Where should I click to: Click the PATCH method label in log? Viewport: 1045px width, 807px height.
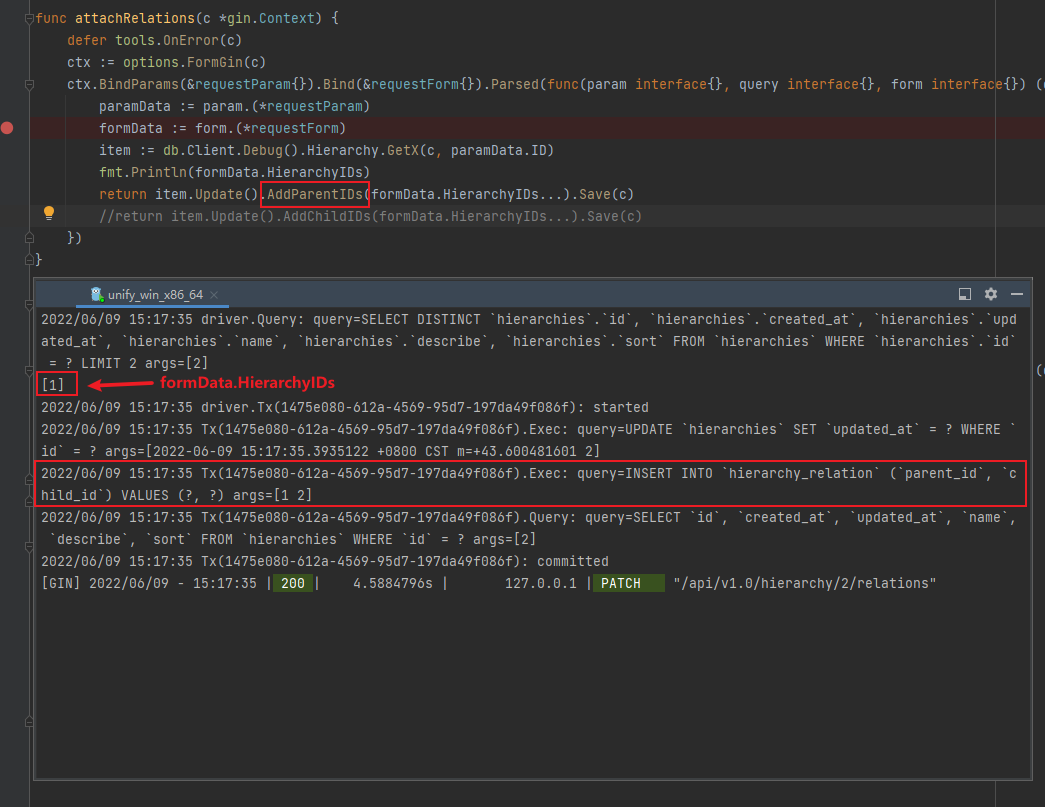click(620, 583)
